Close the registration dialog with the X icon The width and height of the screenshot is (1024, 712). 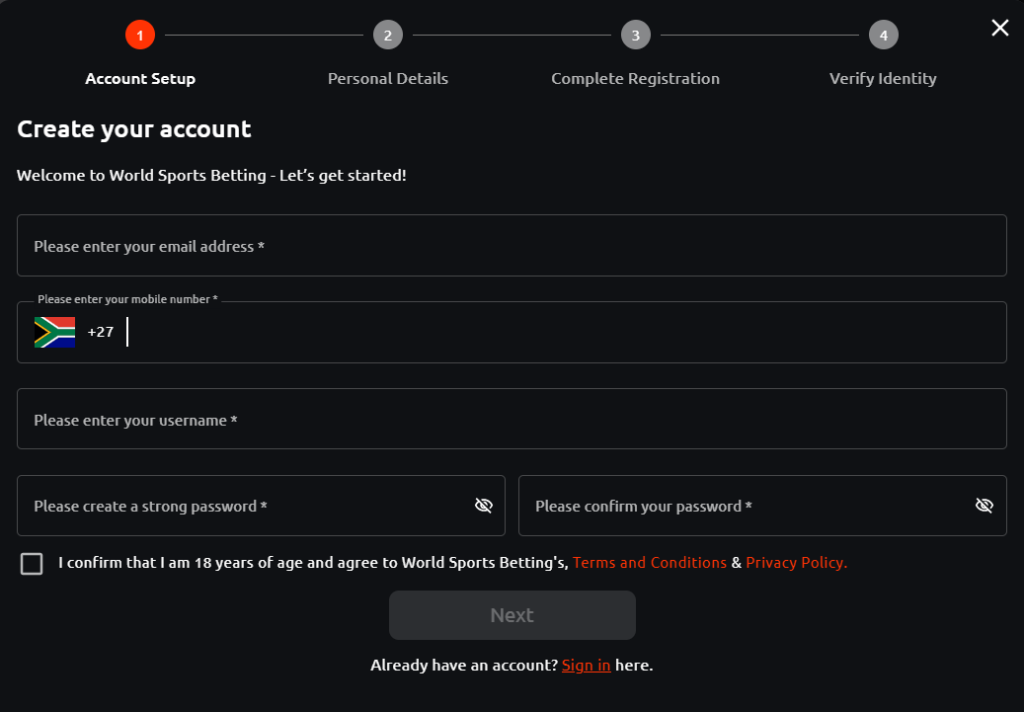pyautogui.click(x=999, y=27)
